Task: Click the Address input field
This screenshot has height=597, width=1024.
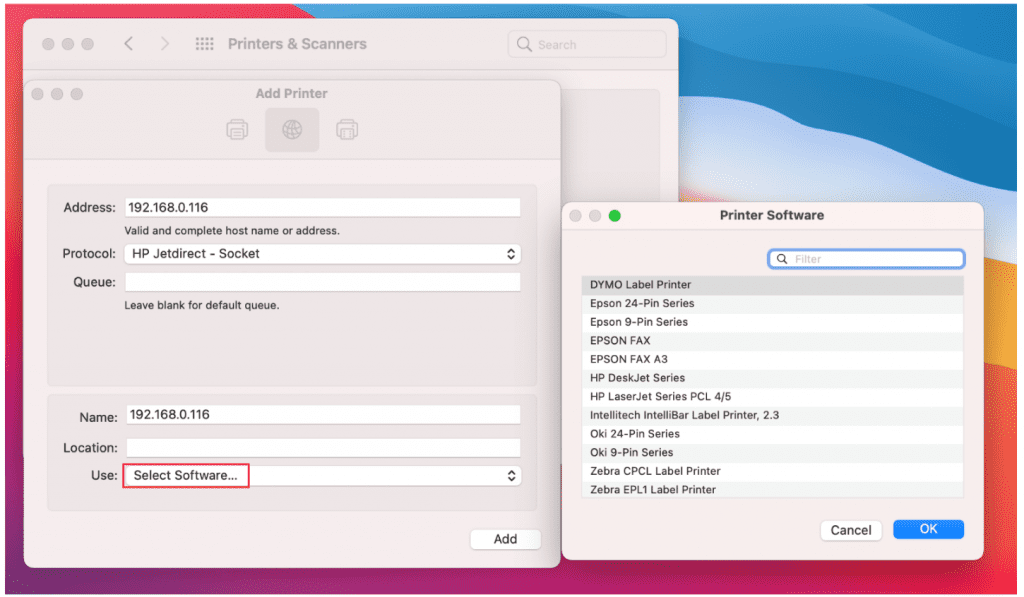Action: tap(323, 208)
